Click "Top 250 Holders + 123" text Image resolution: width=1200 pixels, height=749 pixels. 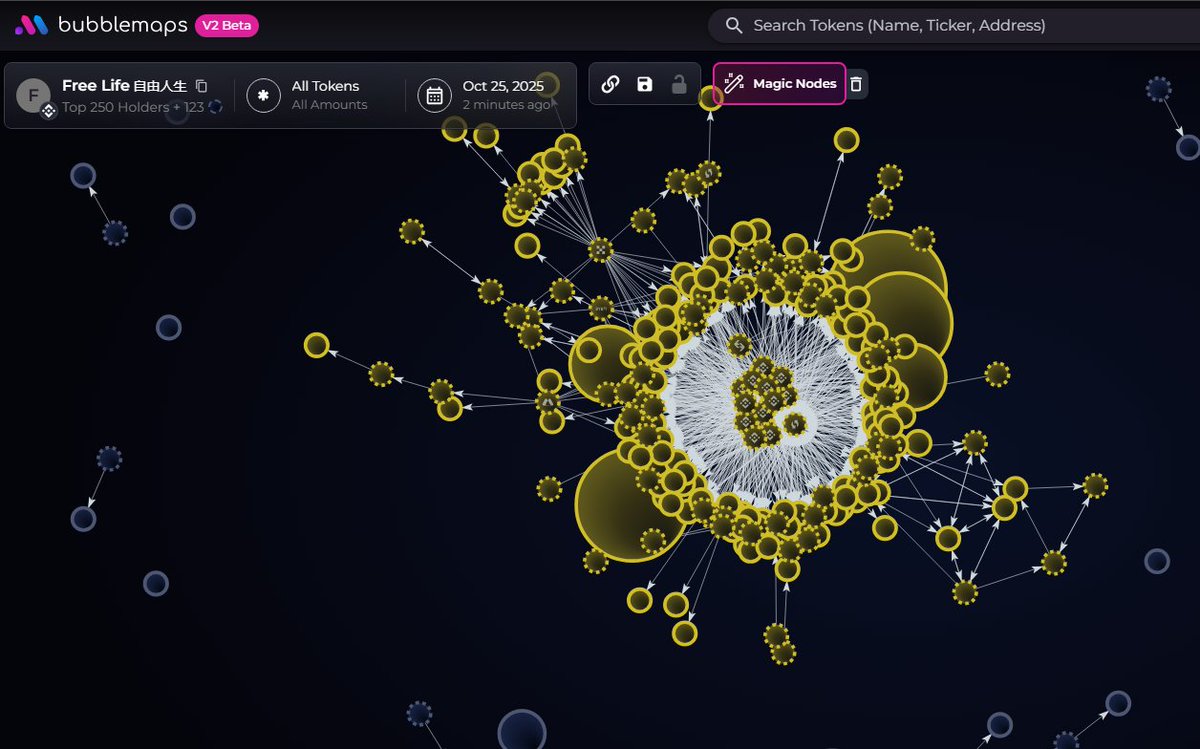pos(134,106)
